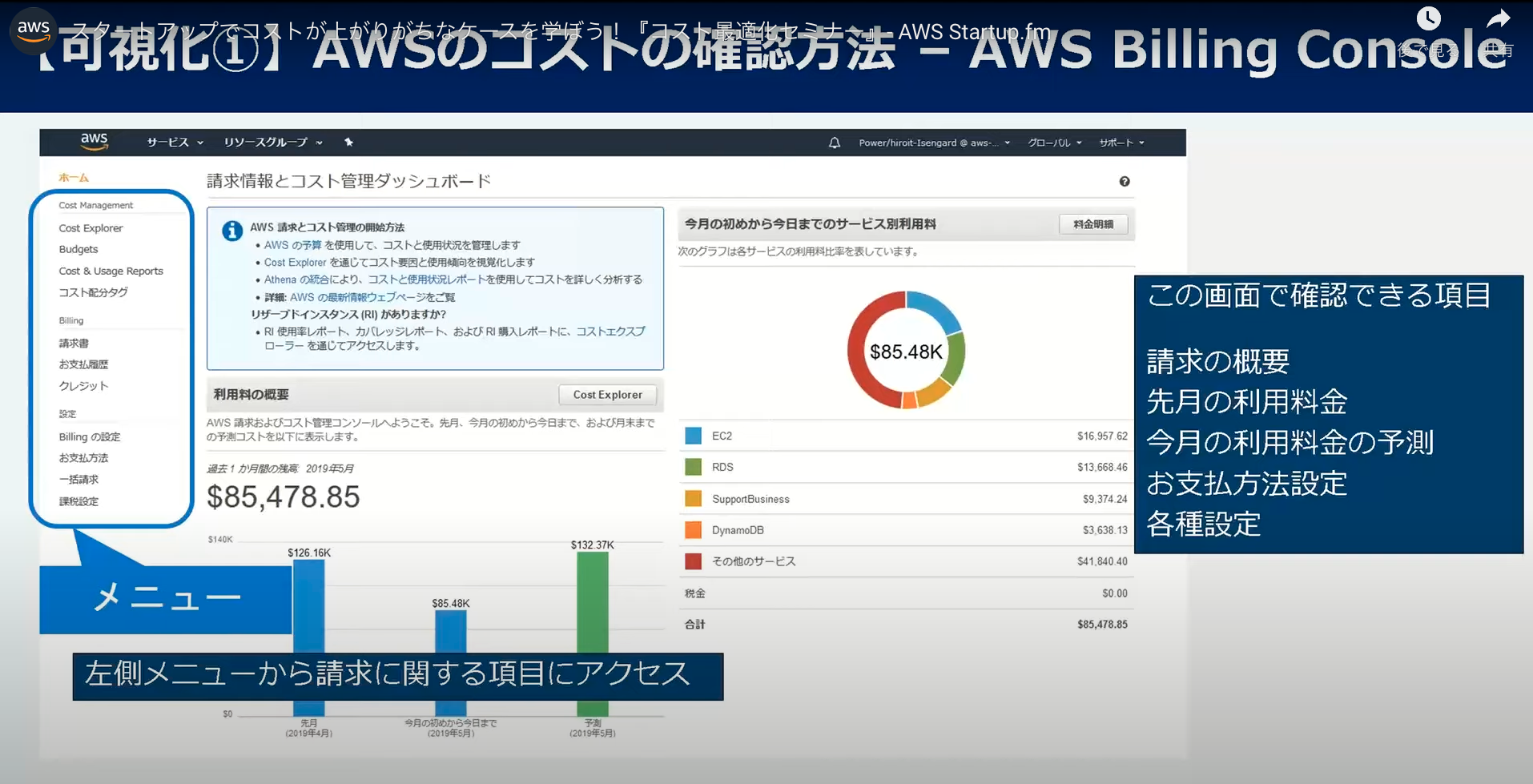Open Budgets in the sidebar
Image resolution: width=1533 pixels, height=784 pixels.
(x=78, y=249)
